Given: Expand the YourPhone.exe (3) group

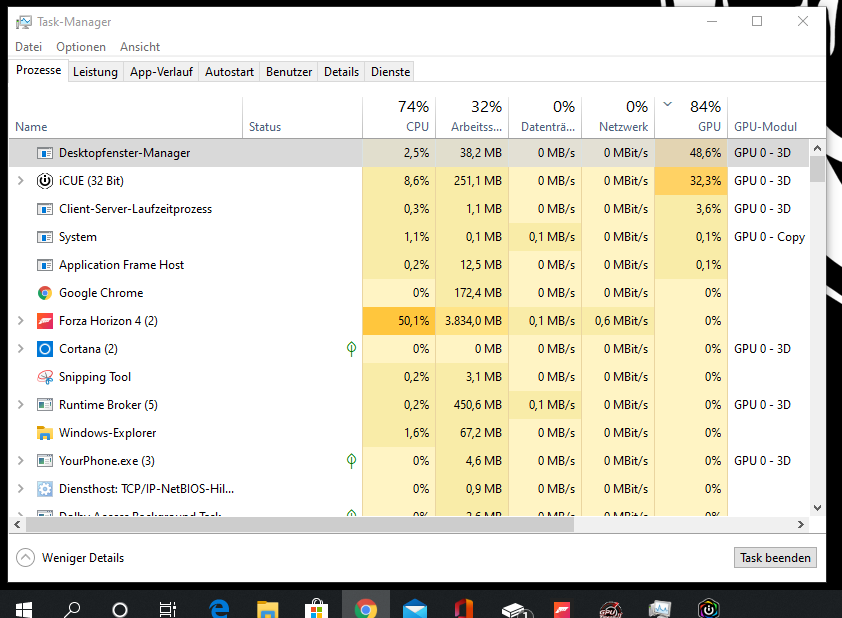Looking at the screenshot, I should click(20, 461).
